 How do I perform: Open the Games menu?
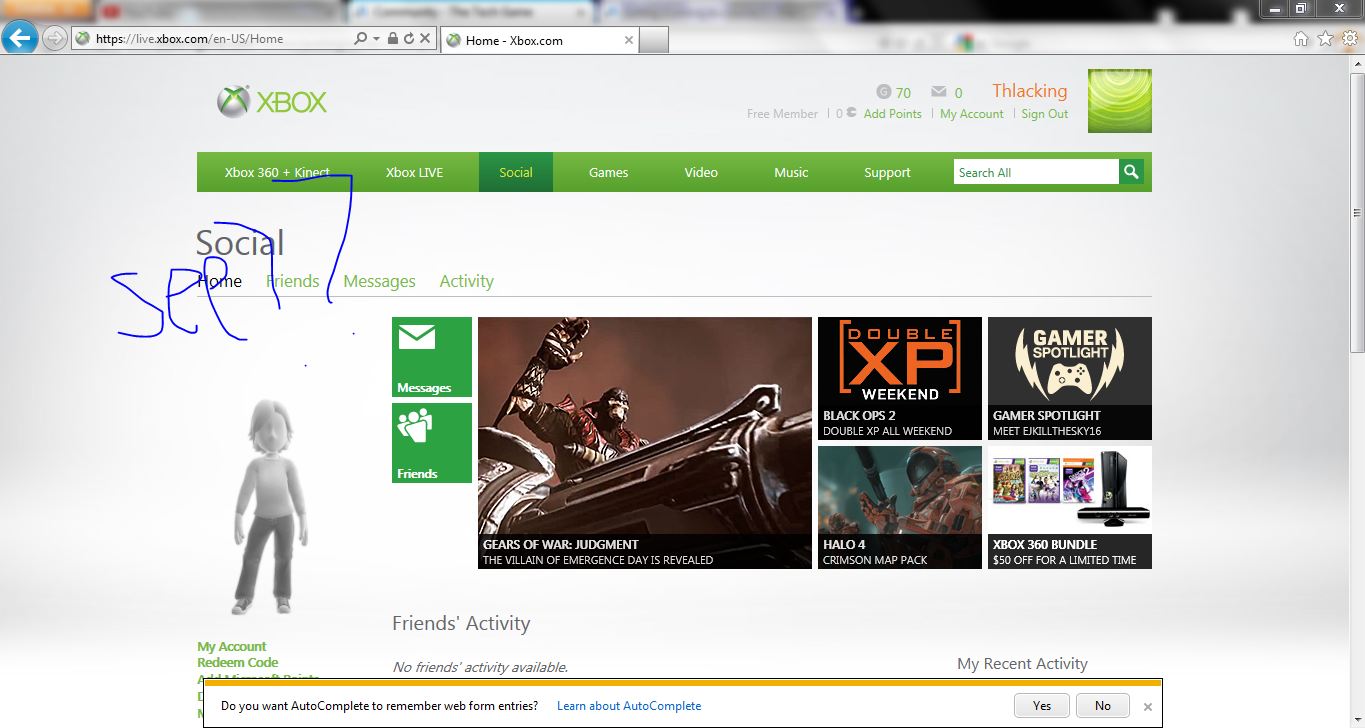pos(608,172)
